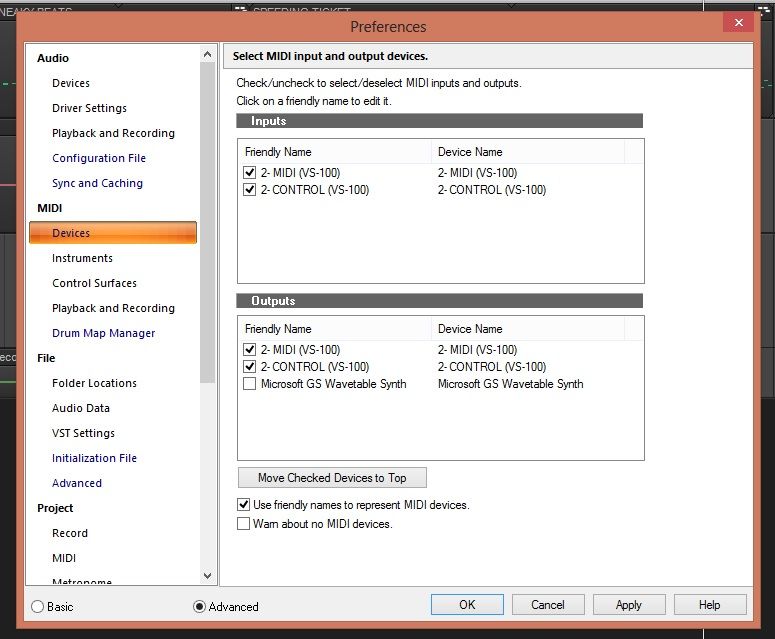The image size is (775, 639).
Task: Open the Drum Map Manager page
Action: click(103, 333)
